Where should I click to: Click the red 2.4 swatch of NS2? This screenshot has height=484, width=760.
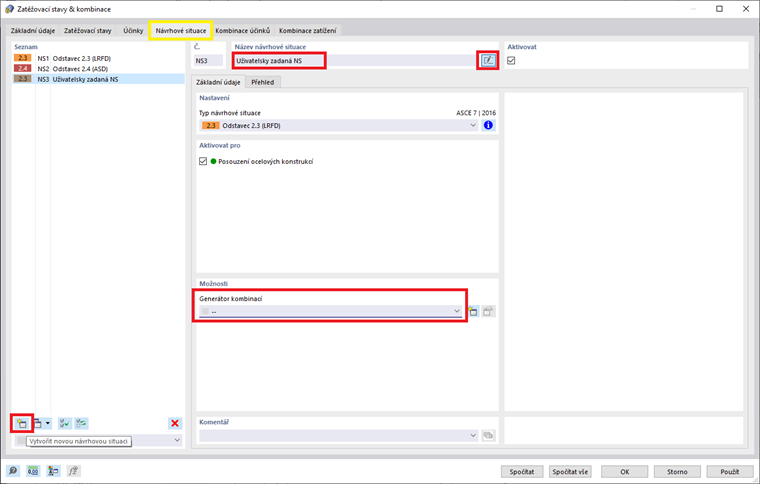23,68
